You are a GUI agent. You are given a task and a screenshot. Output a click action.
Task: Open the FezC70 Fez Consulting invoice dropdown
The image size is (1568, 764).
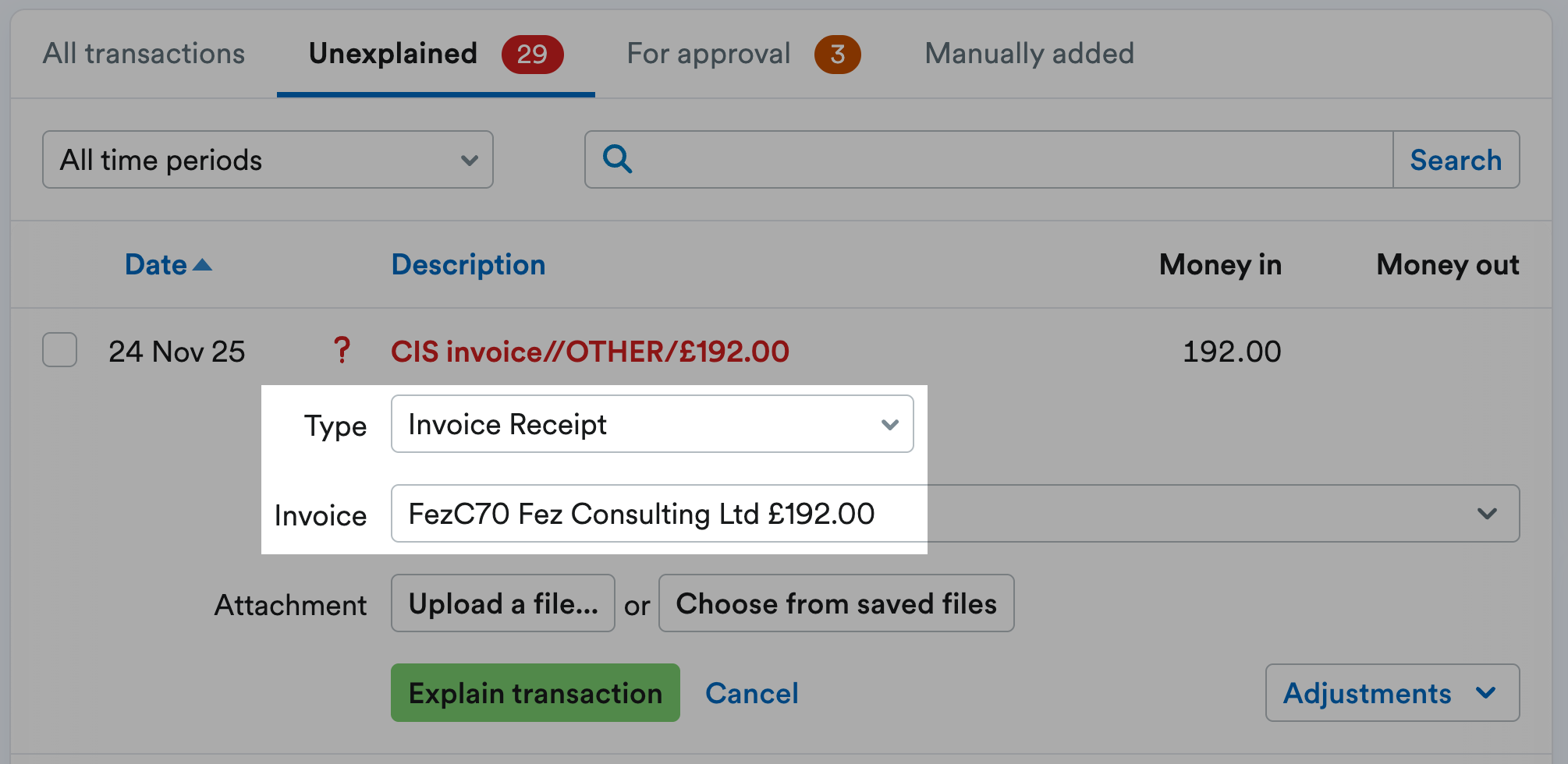tap(655, 513)
